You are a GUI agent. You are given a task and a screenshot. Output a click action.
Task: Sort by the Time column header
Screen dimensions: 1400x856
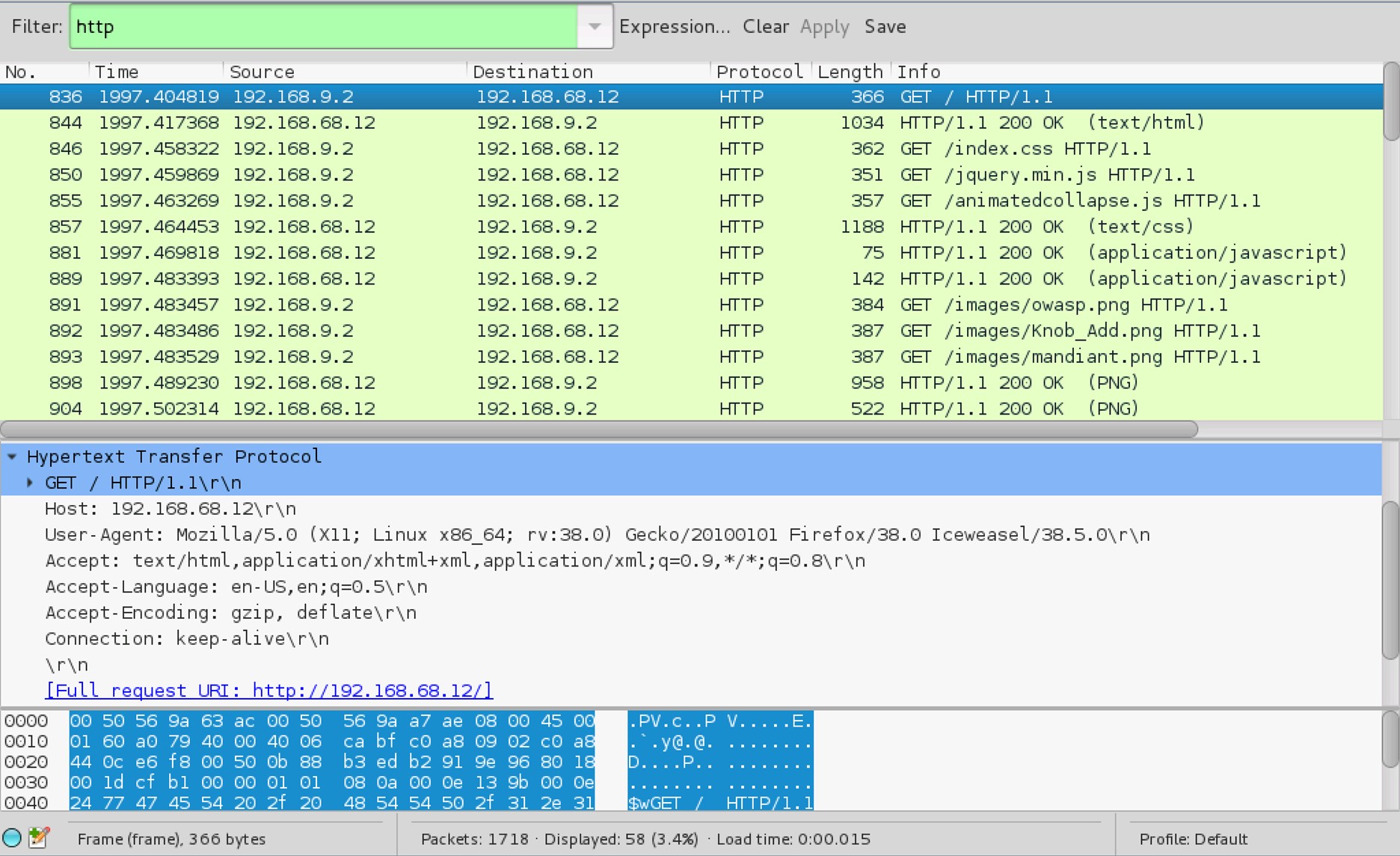click(x=117, y=72)
